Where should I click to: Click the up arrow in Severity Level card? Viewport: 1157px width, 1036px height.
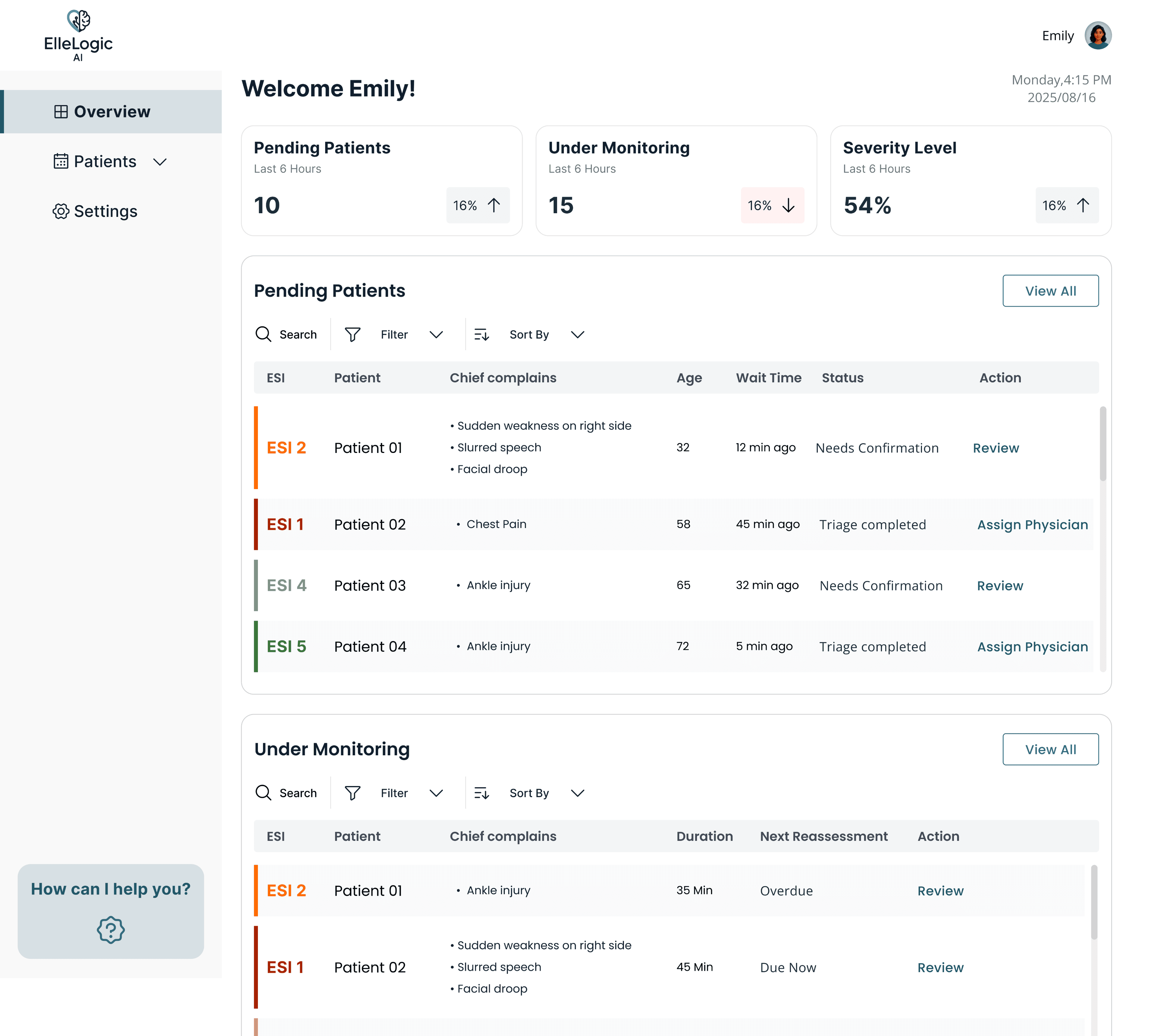click(1083, 205)
